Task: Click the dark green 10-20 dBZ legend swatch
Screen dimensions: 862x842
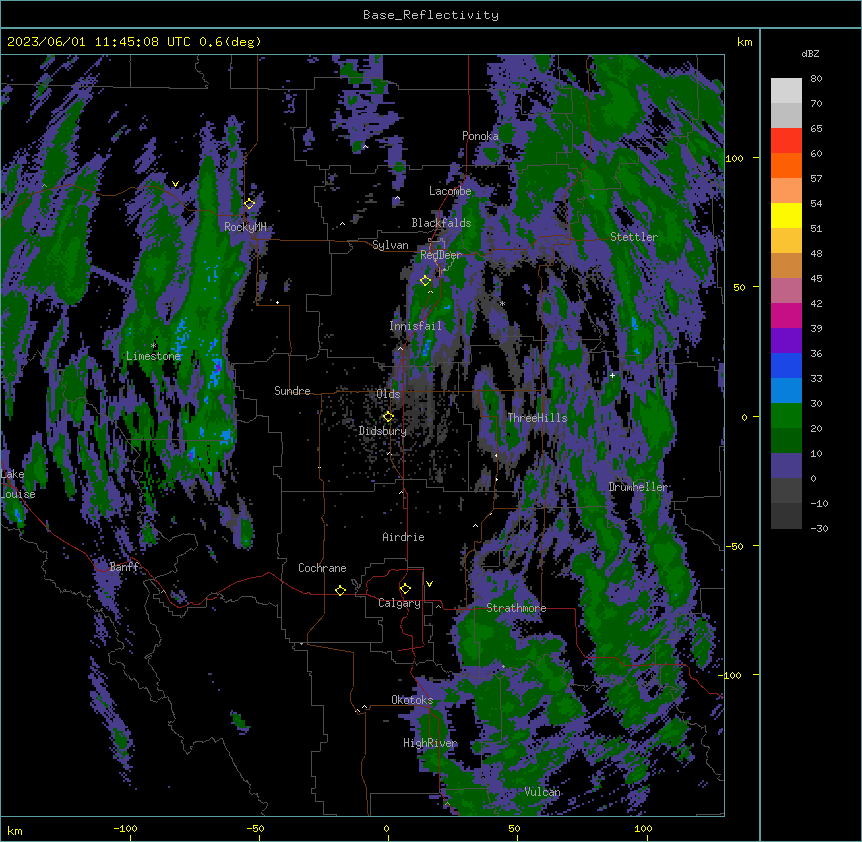Action: click(786, 441)
